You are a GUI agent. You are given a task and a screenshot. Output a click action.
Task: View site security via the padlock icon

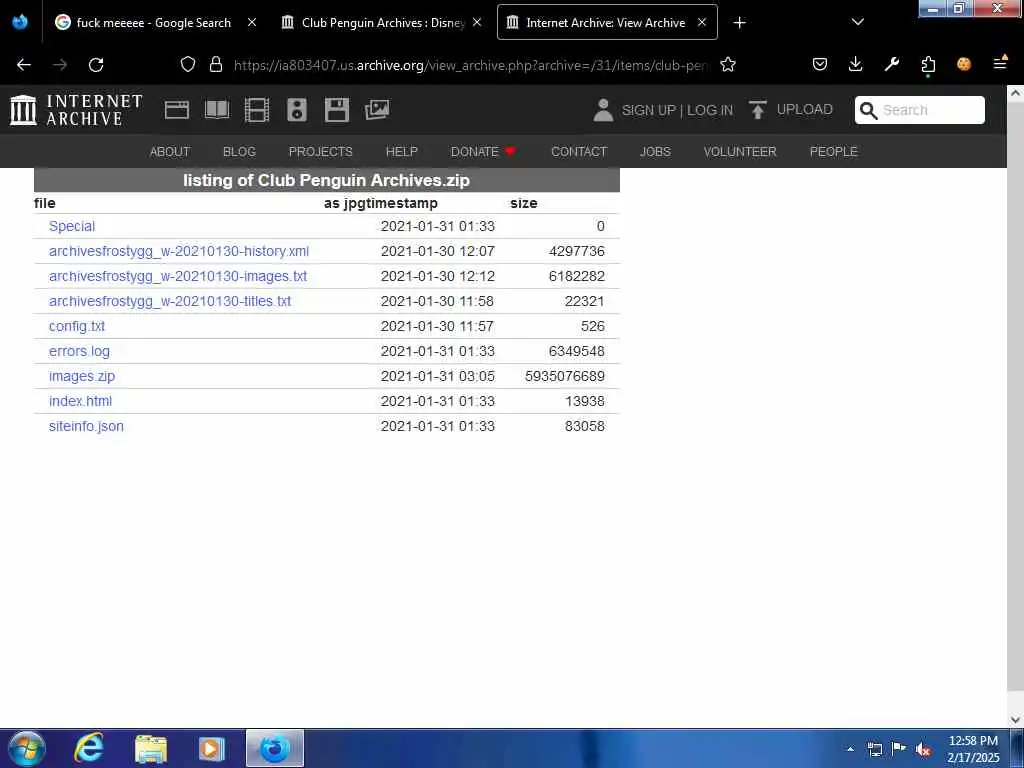(216, 65)
